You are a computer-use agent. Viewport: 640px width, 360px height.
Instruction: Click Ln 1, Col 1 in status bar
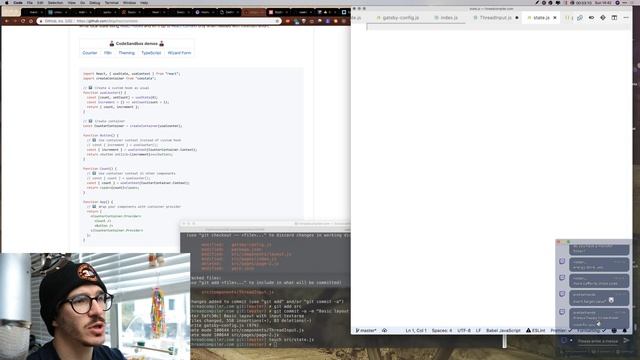pyautogui.click(x=416, y=330)
